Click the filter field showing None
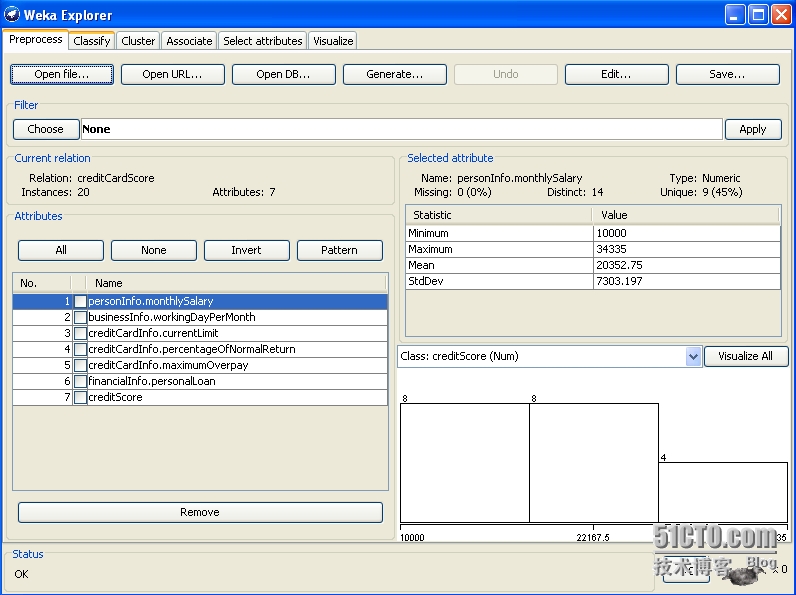The height and width of the screenshot is (595, 796). coord(402,129)
